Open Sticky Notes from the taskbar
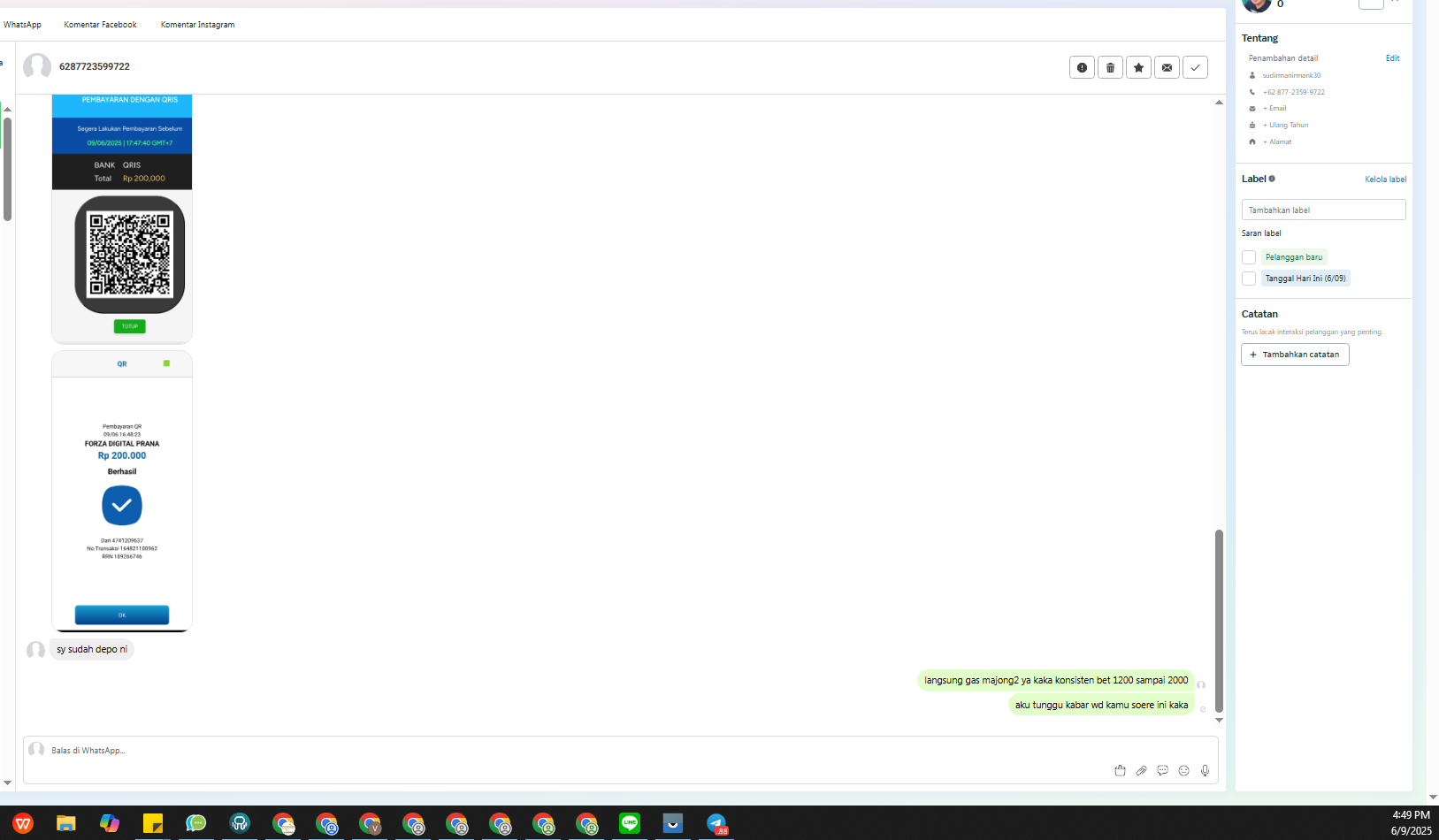Image resolution: width=1439 pixels, height=840 pixels. pos(153,823)
